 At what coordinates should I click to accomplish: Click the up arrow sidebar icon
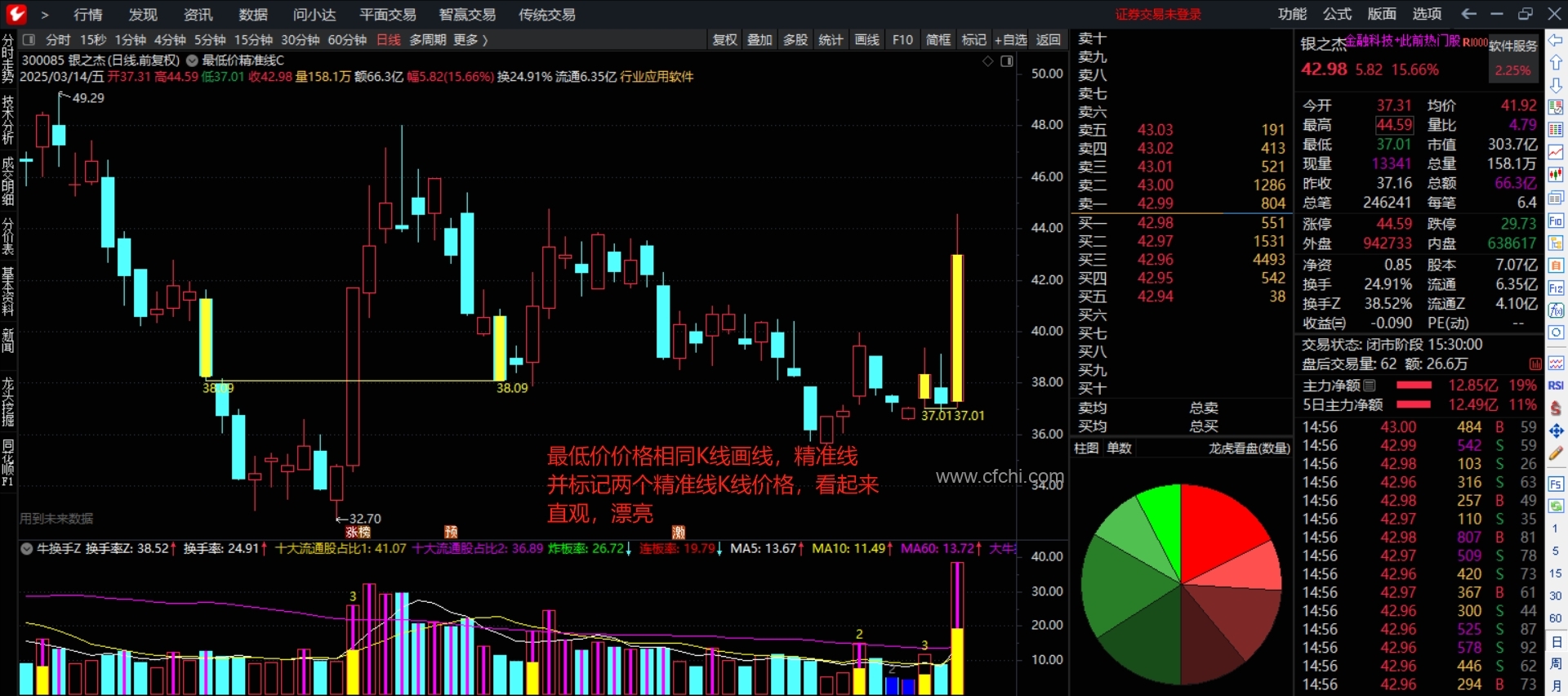(1556, 63)
